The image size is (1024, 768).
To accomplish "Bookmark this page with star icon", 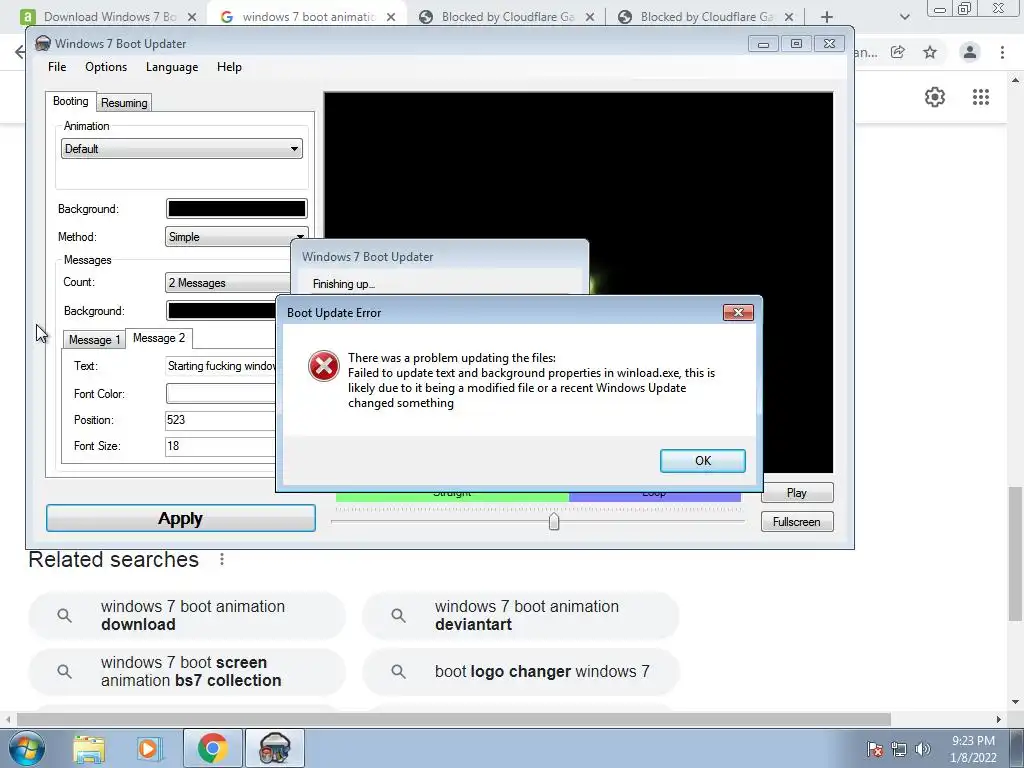I will pos(930,52).
